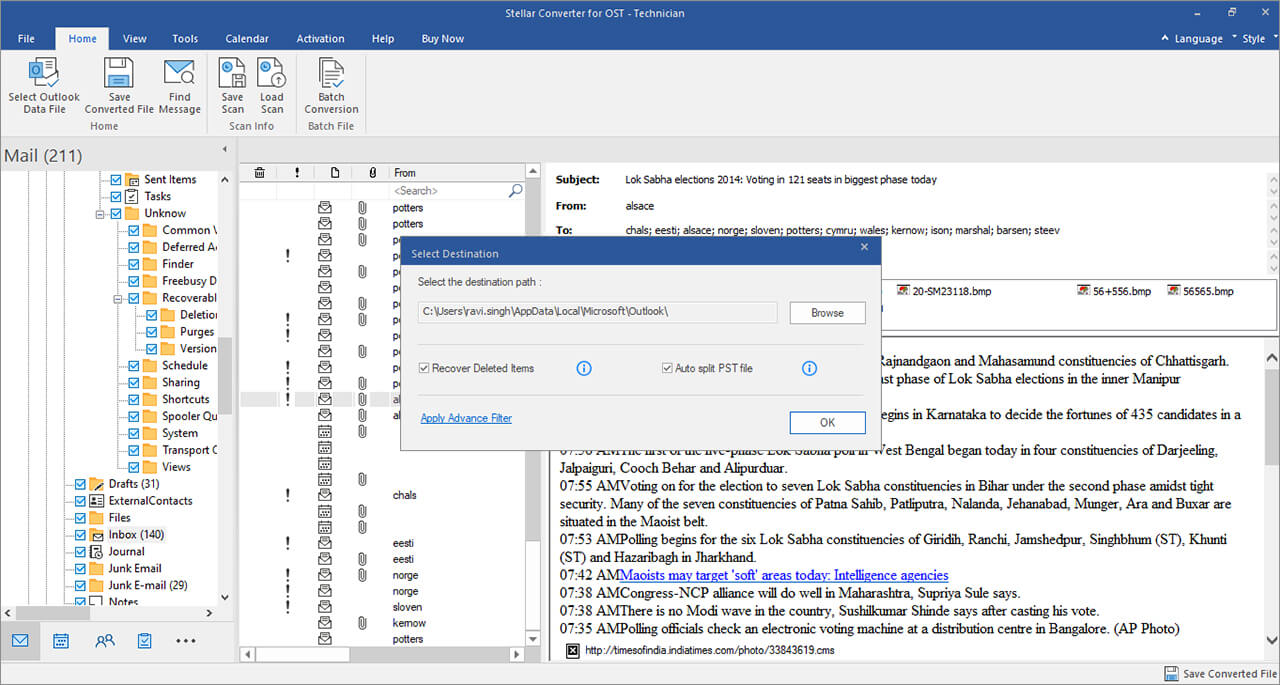Toggle the Inbox (140) checkbox

[x=81, y=535]
